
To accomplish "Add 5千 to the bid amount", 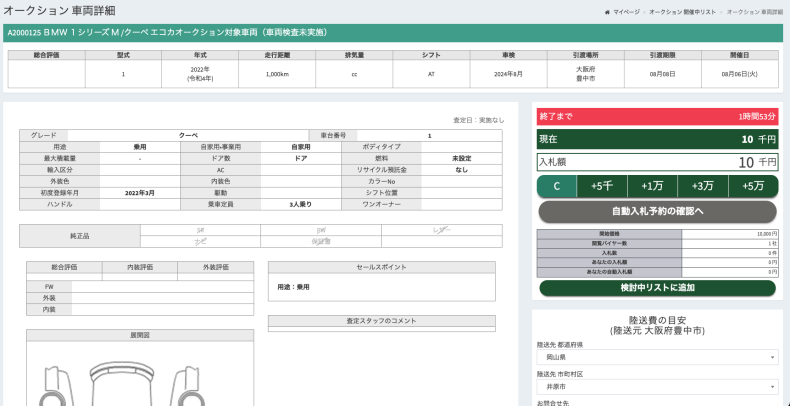I will (601, 186).
